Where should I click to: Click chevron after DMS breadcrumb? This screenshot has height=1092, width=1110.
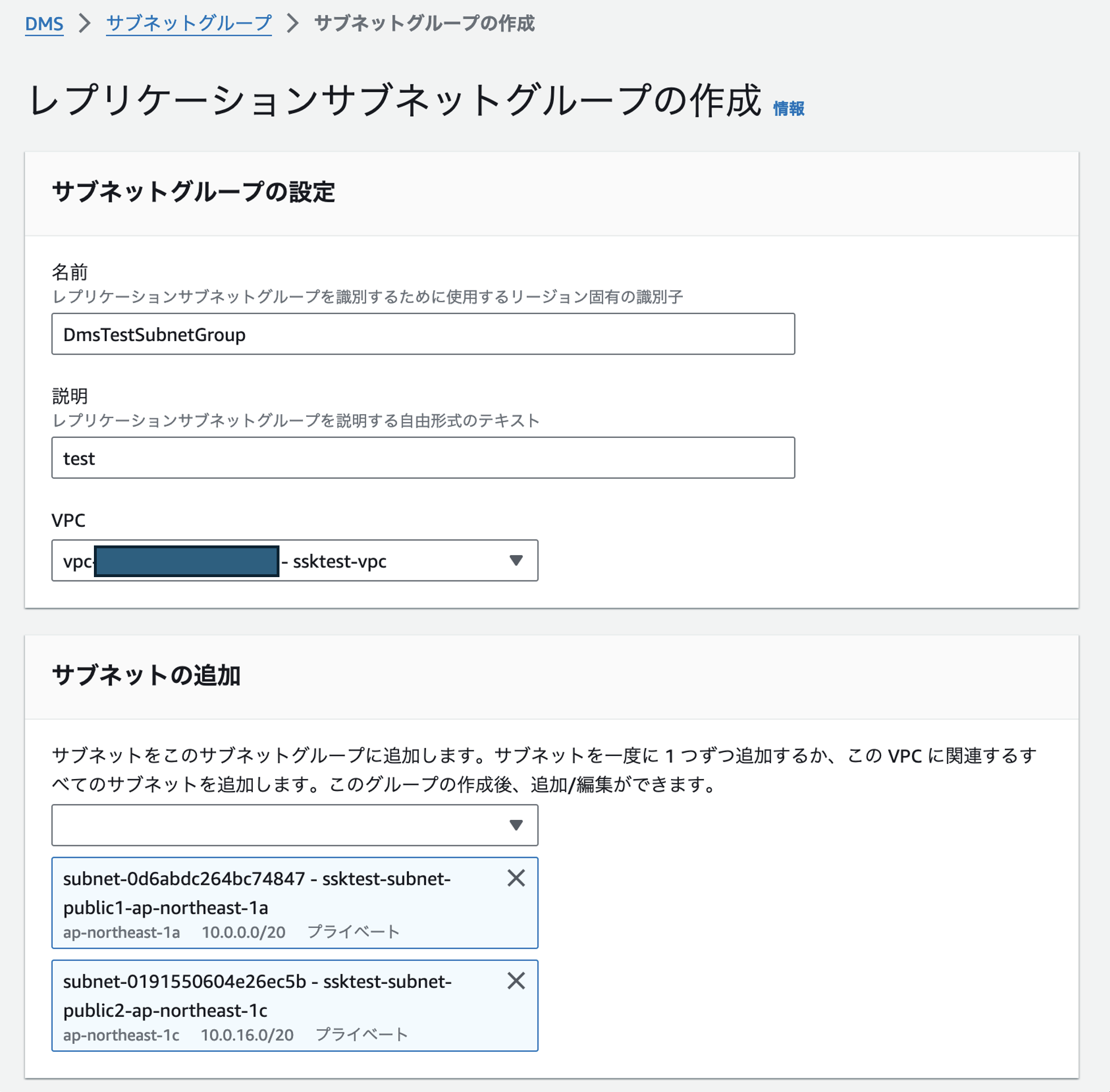(x=85, y=24)
